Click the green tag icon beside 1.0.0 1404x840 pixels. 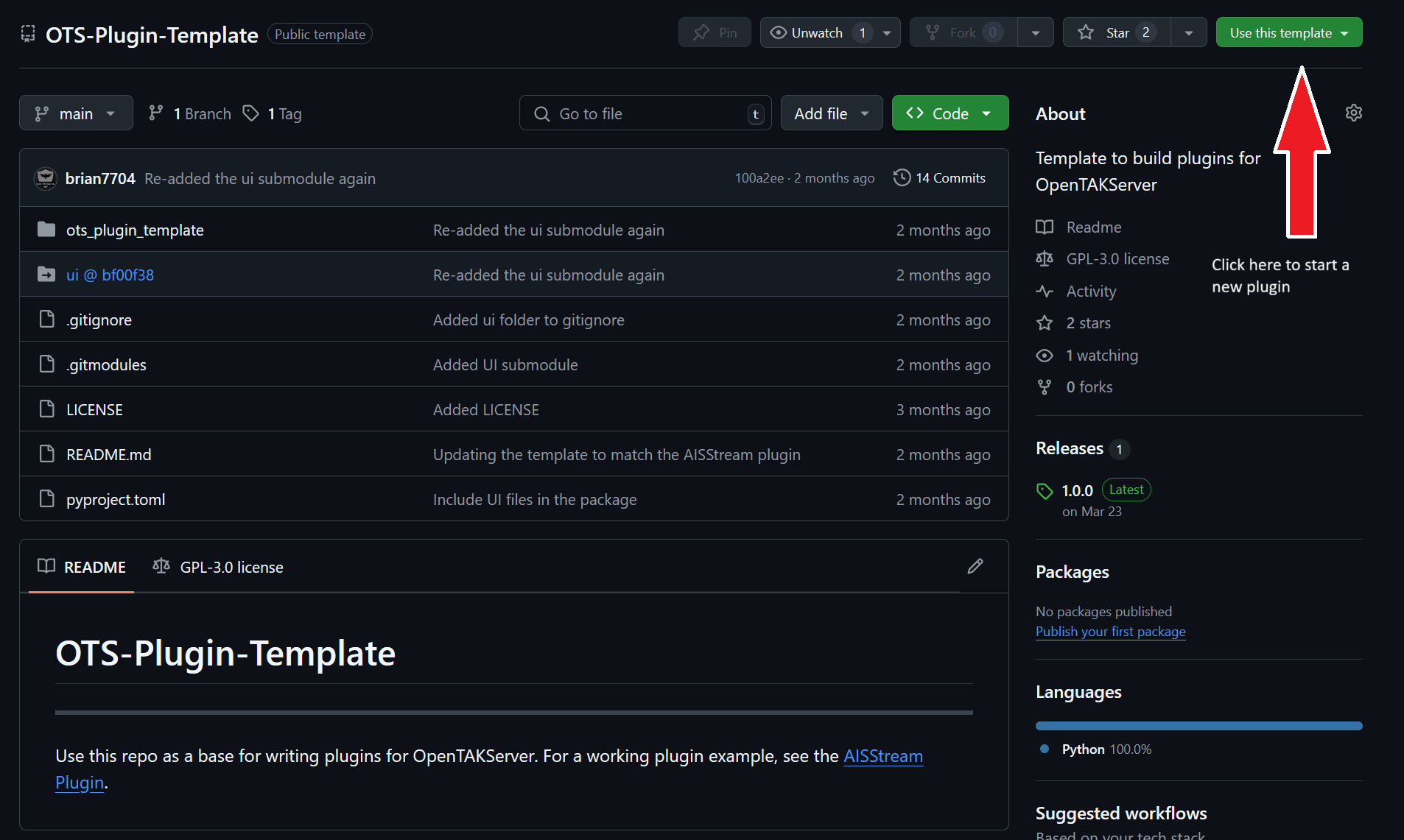1045,491
